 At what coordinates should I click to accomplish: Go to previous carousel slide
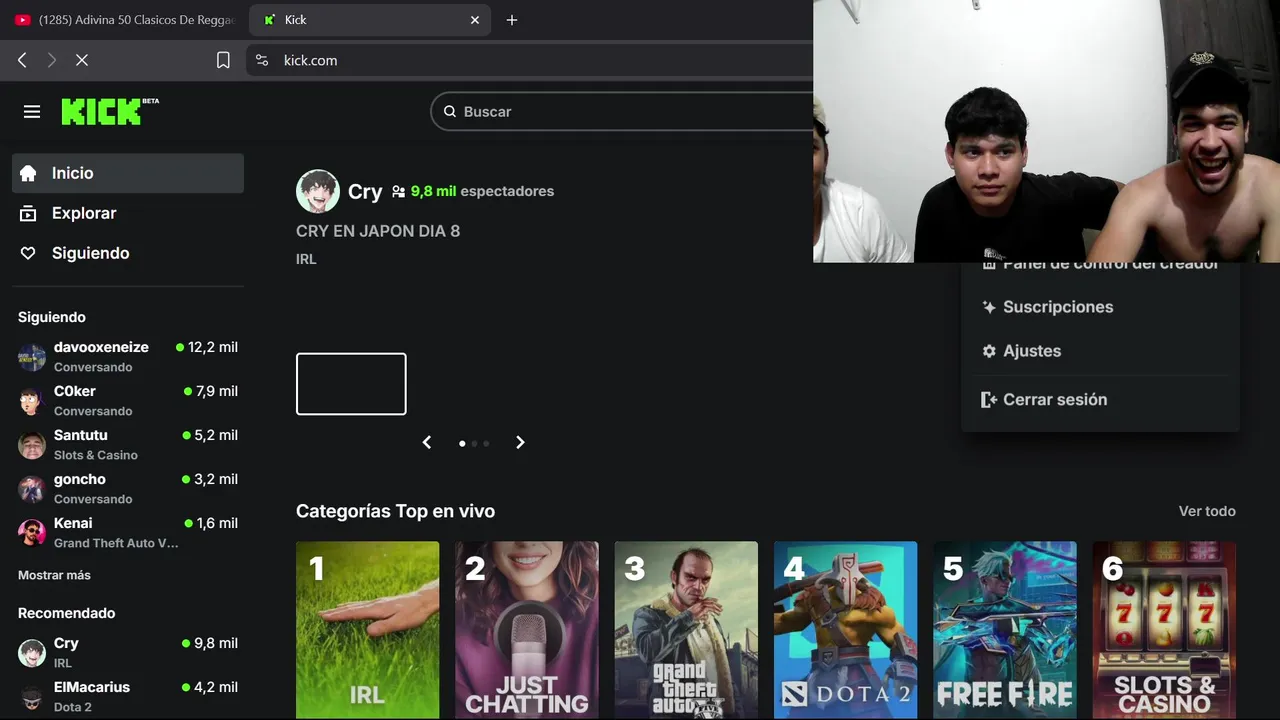427,442
